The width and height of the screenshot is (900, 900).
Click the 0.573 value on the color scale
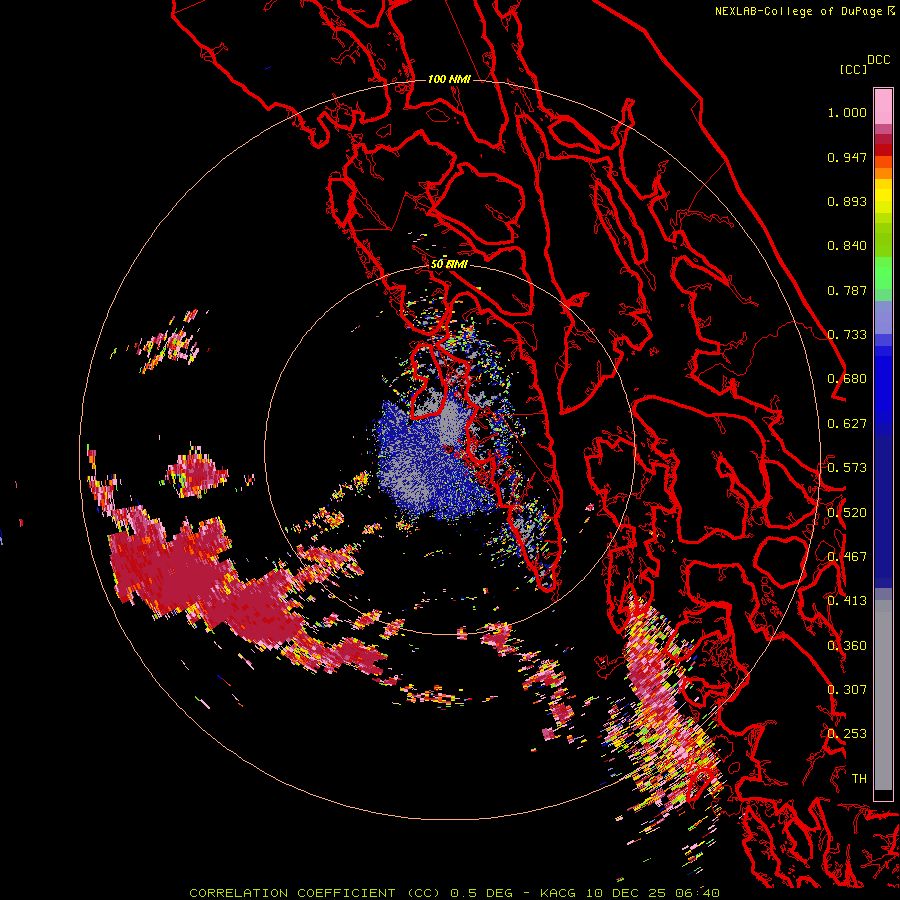[x=847, y=468]
